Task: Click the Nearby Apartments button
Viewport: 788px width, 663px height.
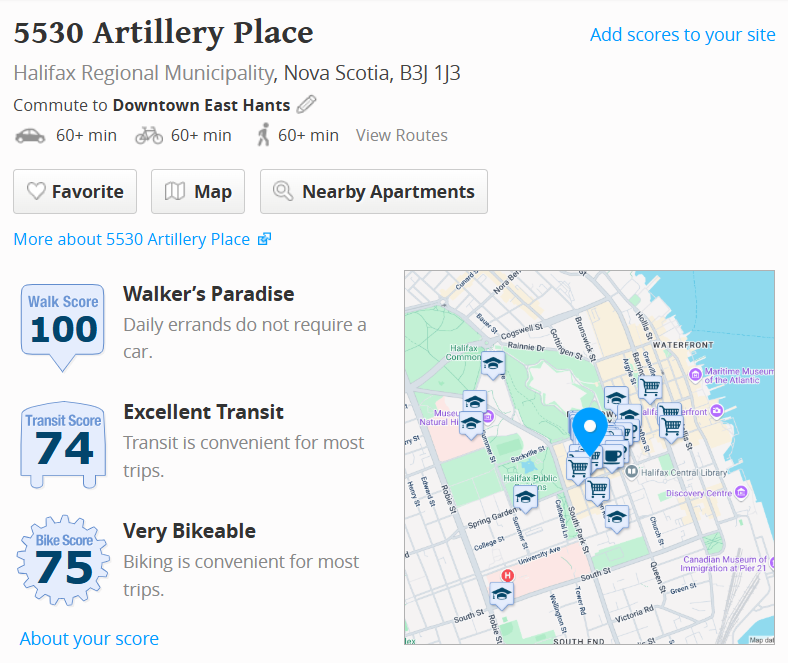Action: point(374,192)
